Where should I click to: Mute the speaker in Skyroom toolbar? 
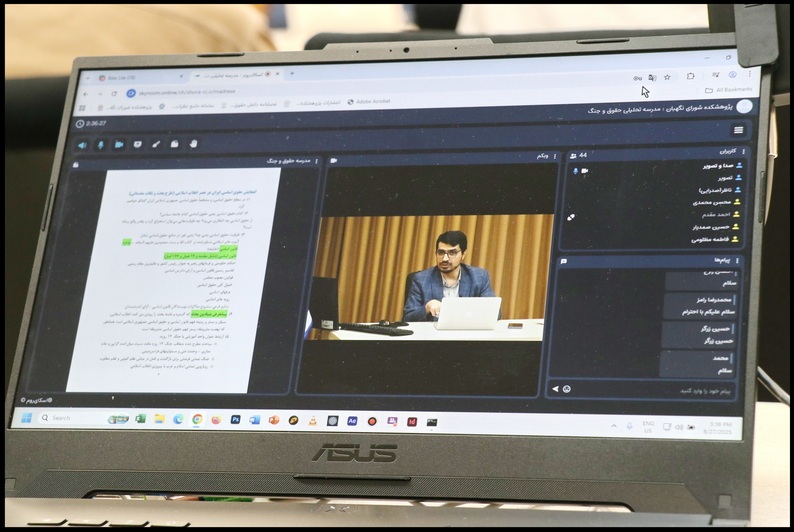click(x=83, y=144)
